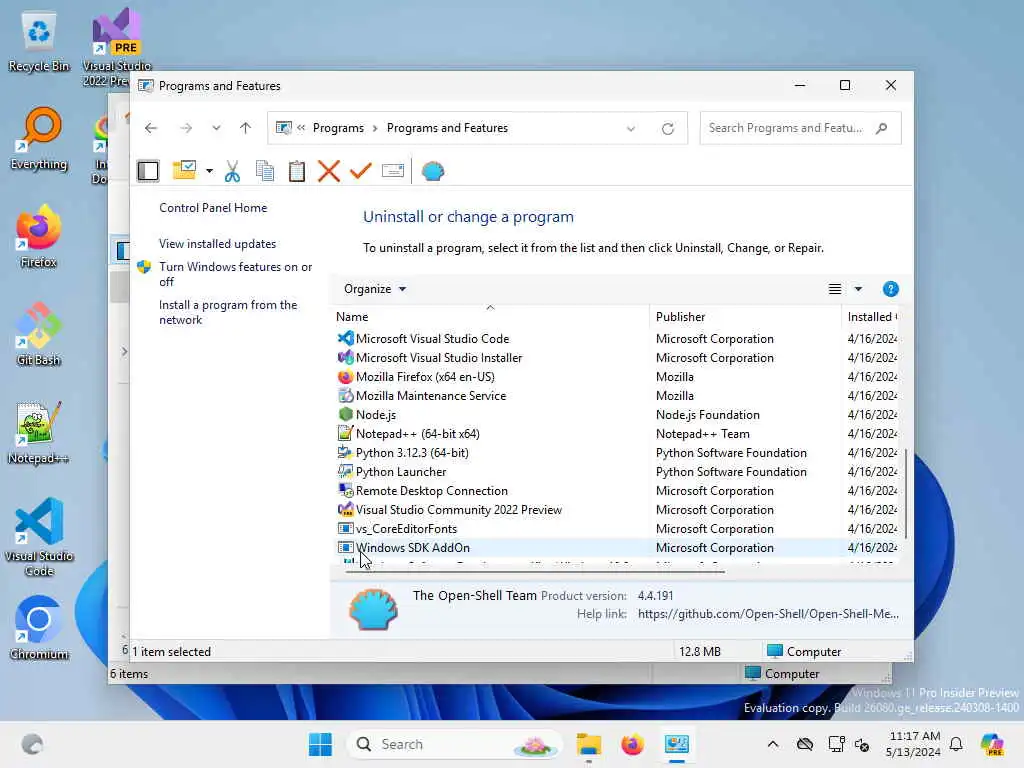Viewport: 1024px width, 768px height.
Task: Go forward with the Forward arrow
Action: [x=186, y=128]
